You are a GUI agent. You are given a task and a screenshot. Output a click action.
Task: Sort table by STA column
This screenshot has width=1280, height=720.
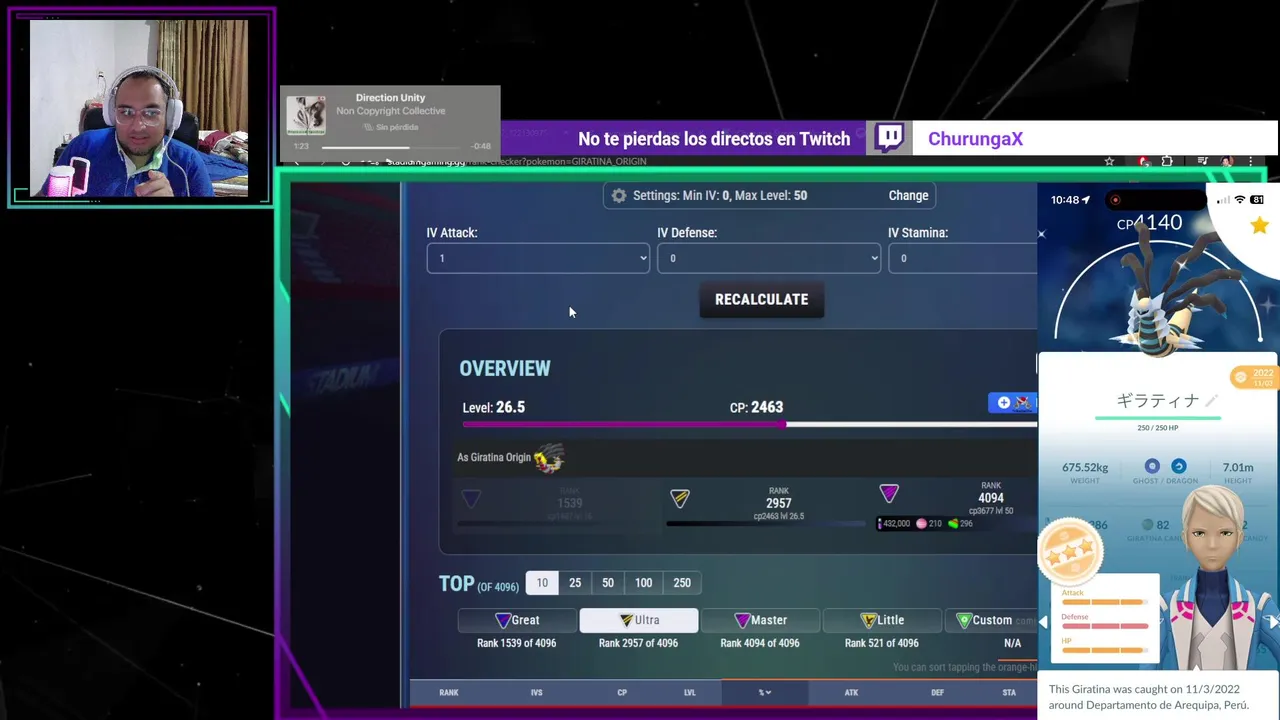pyautogui.click(x=1009, y=692)
